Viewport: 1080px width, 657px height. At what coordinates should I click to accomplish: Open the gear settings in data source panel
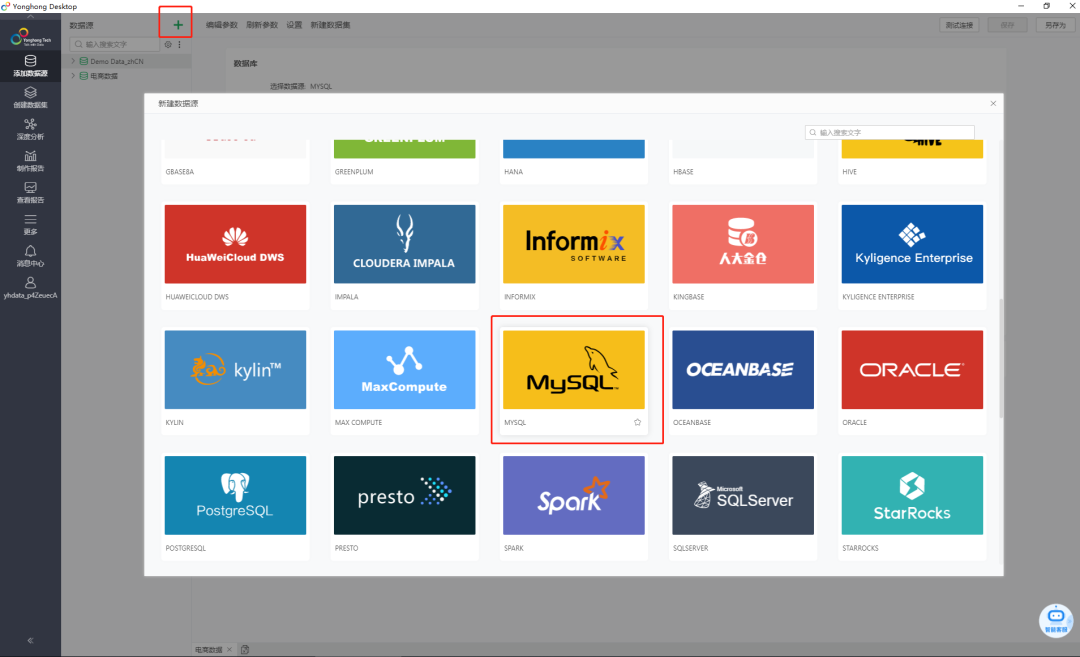coord(167,44)
